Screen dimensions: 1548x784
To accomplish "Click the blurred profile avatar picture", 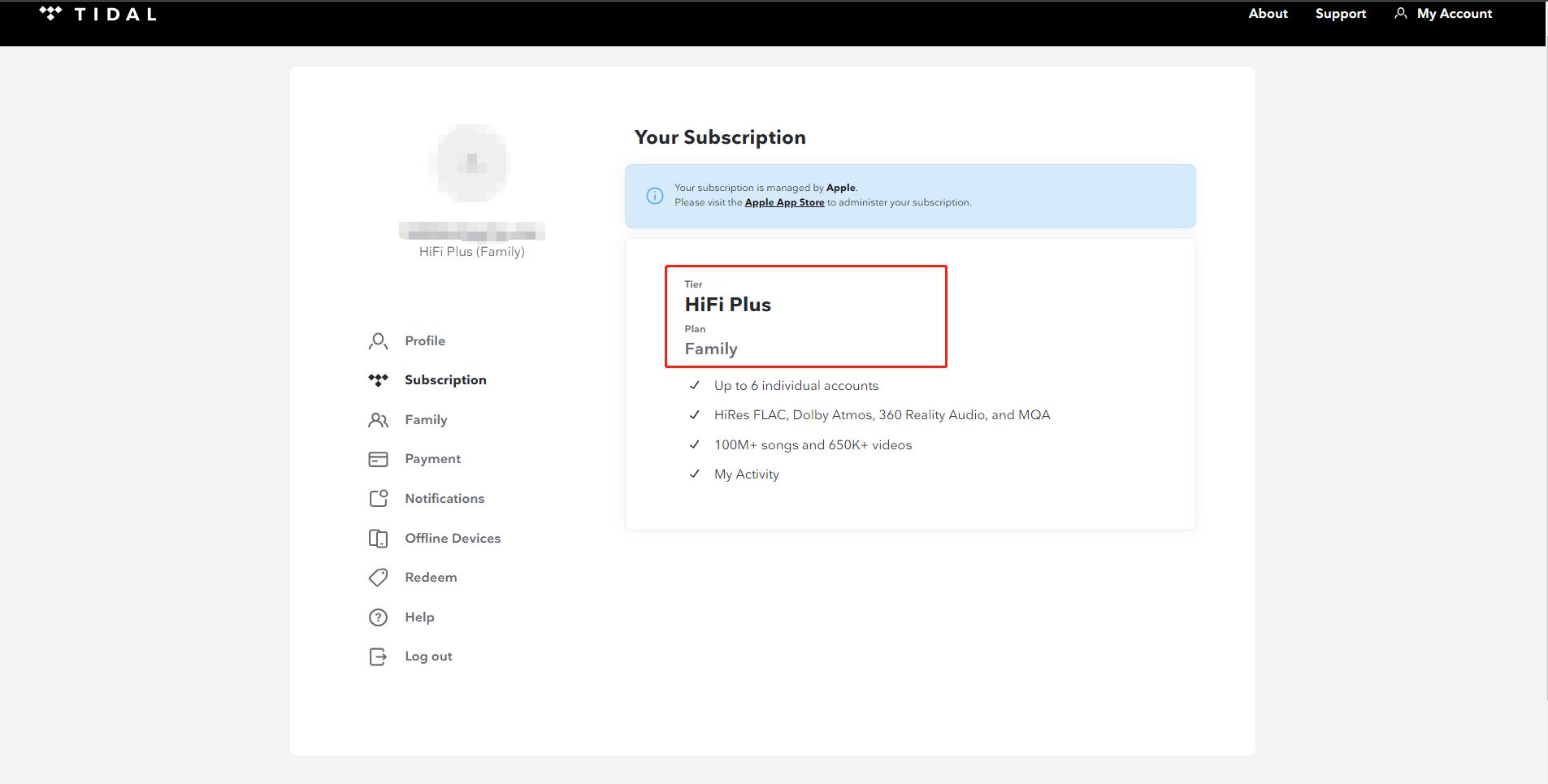I will [471, 163].
